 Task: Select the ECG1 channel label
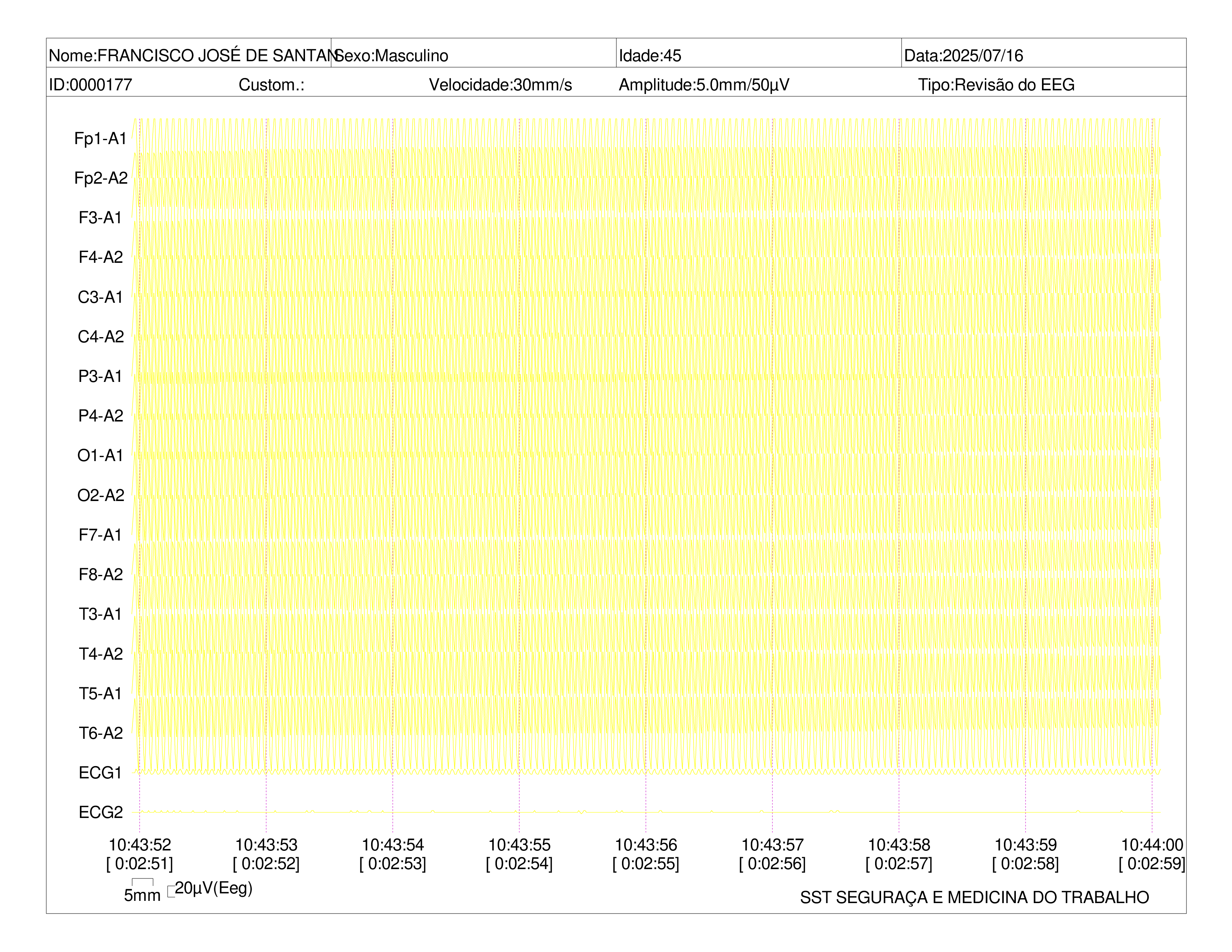coord(100,773)
